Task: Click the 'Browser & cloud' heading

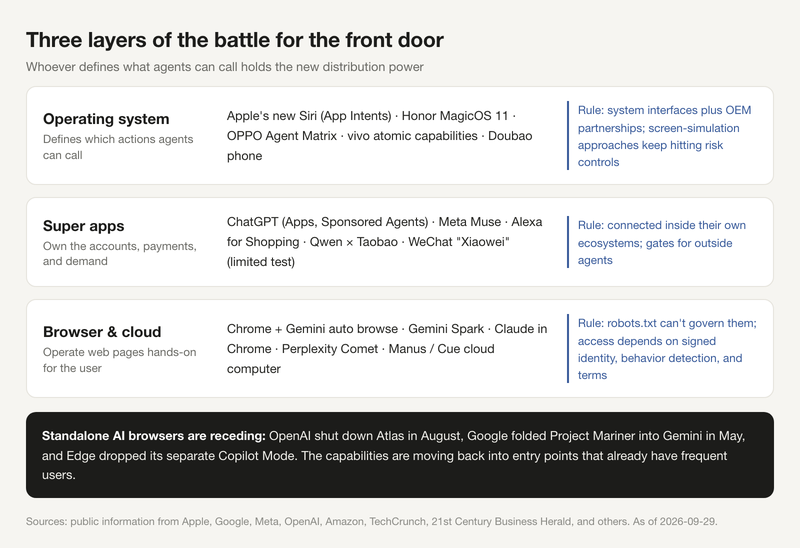Action: tap(102, 332)
